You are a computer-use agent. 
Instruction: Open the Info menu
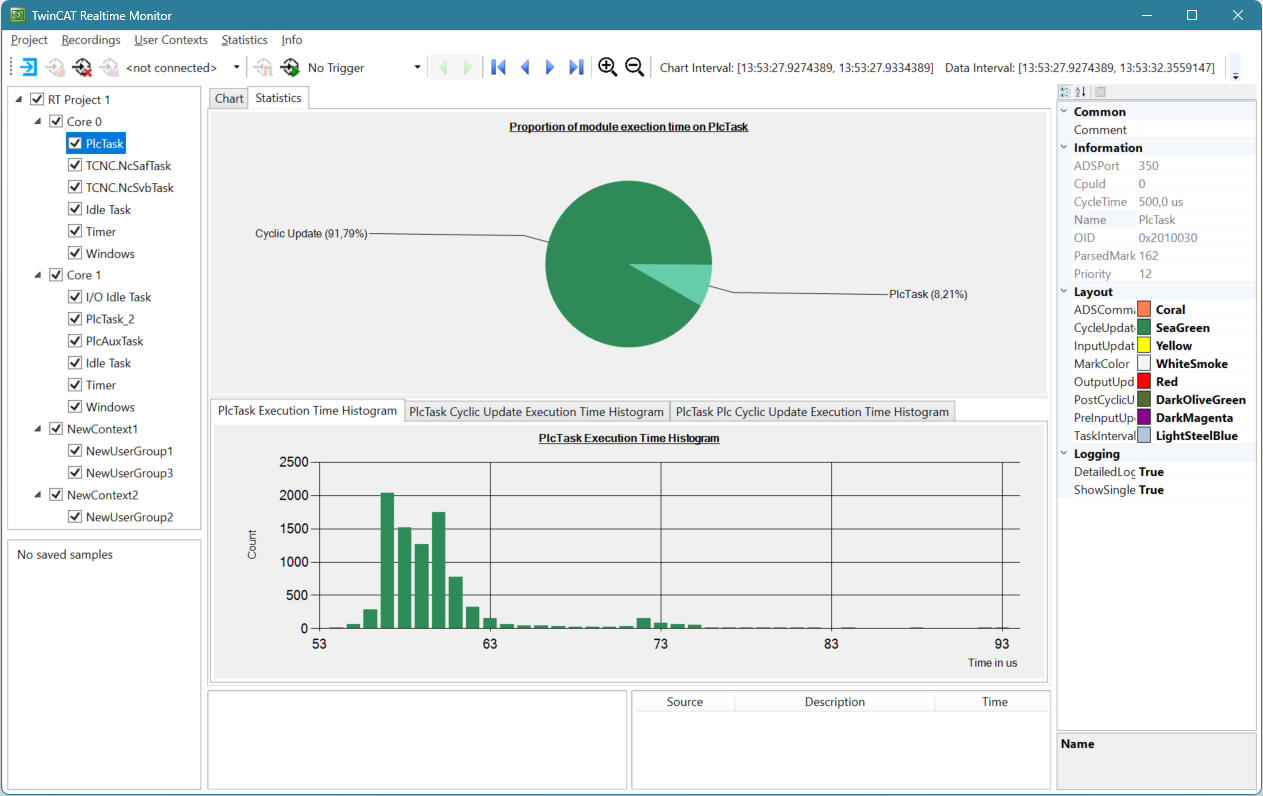pyautogui.click(x=292, y=40)
